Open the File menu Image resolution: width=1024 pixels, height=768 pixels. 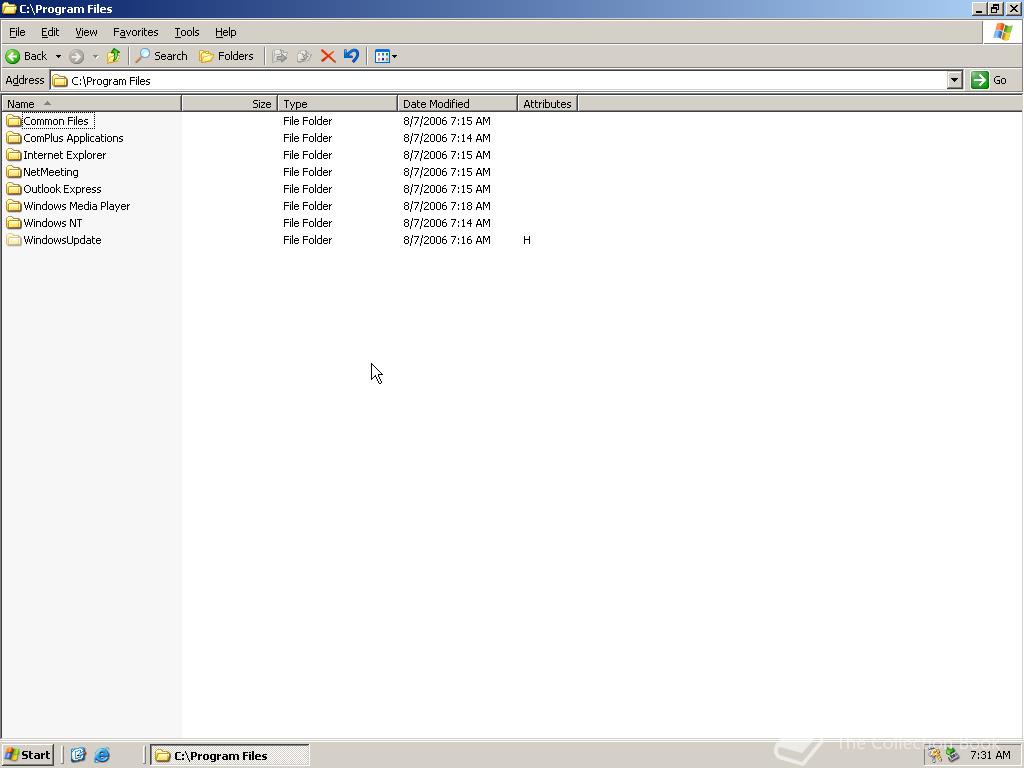tap(17, 32)
